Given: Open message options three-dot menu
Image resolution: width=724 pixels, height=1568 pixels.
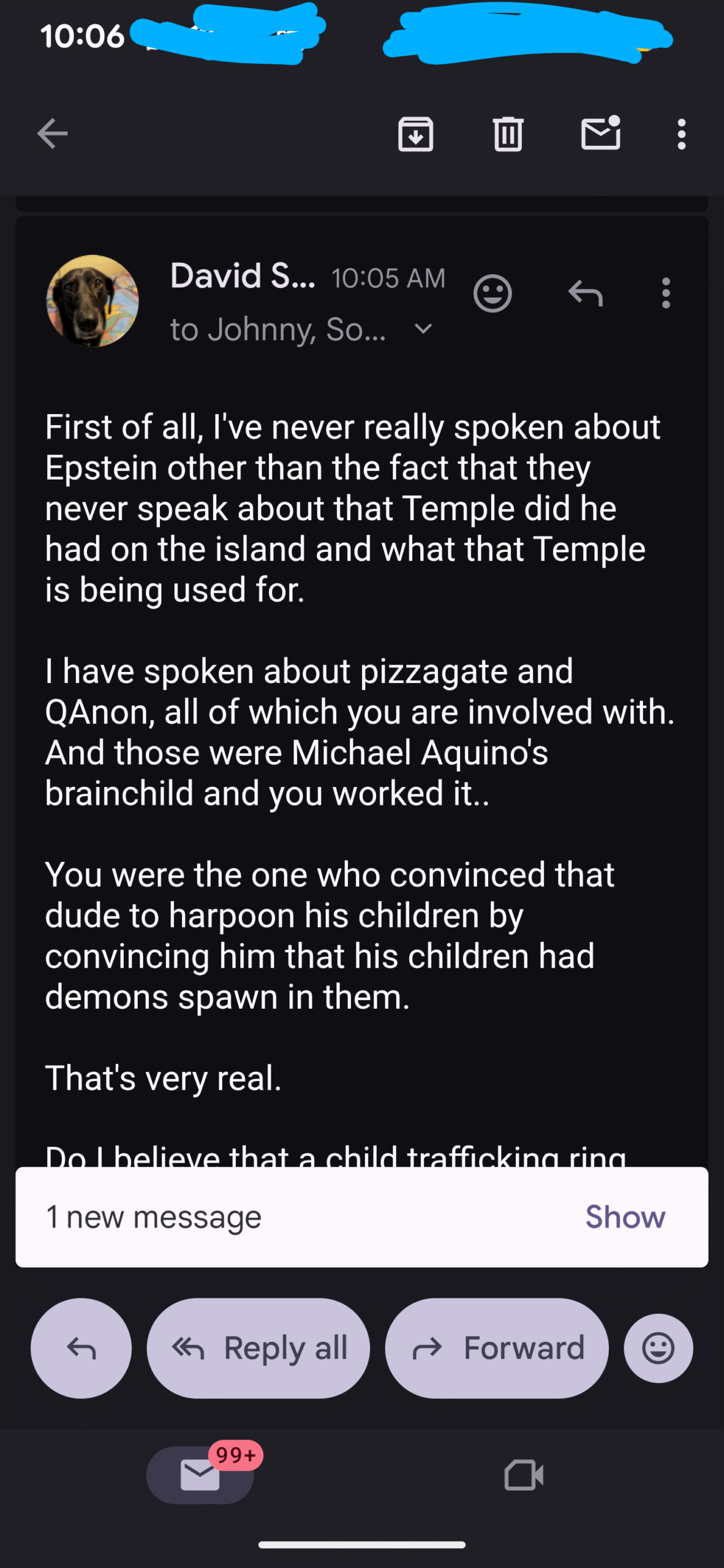Looking at the screenshot, I should [666, 293].
